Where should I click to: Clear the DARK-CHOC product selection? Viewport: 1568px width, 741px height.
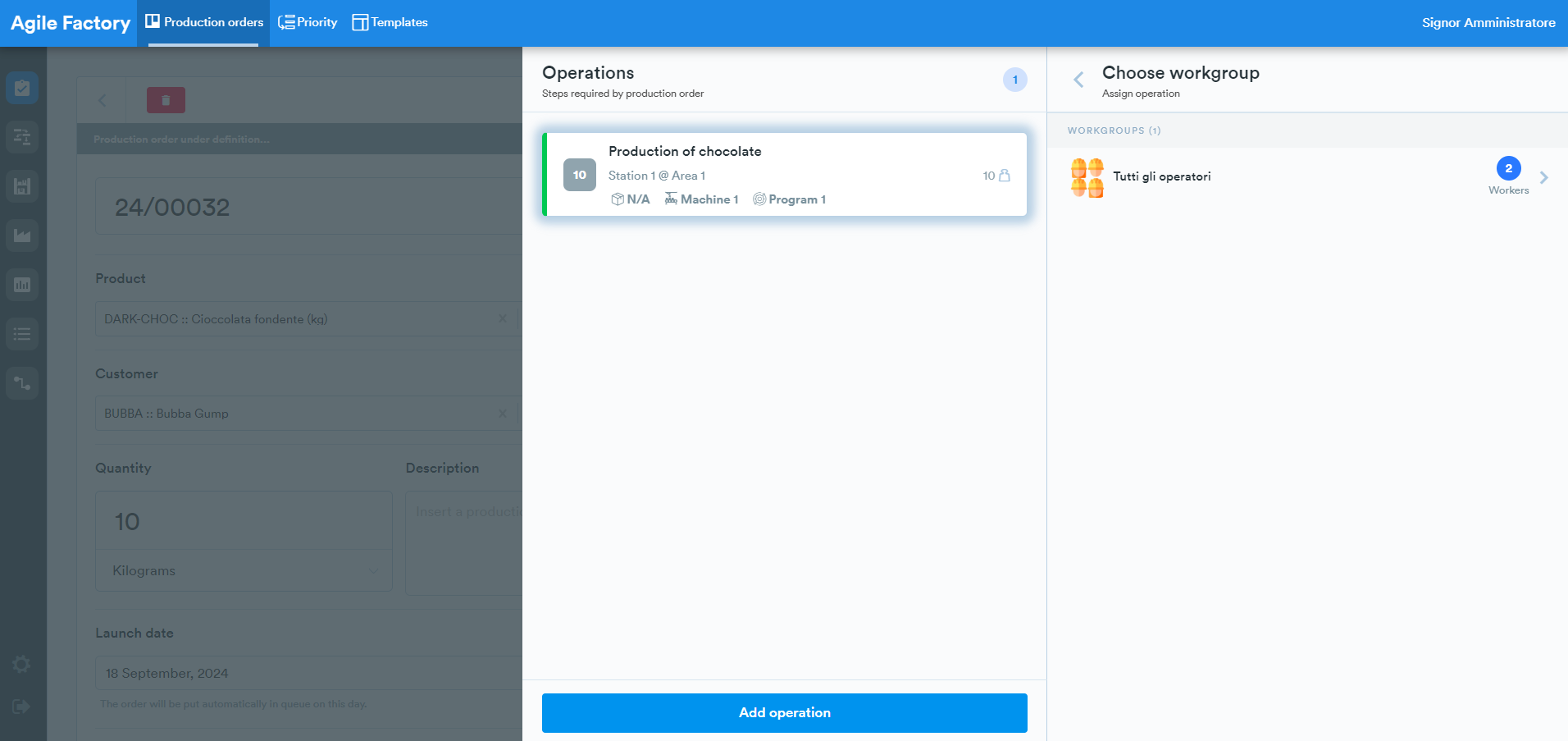click(503, 318)
